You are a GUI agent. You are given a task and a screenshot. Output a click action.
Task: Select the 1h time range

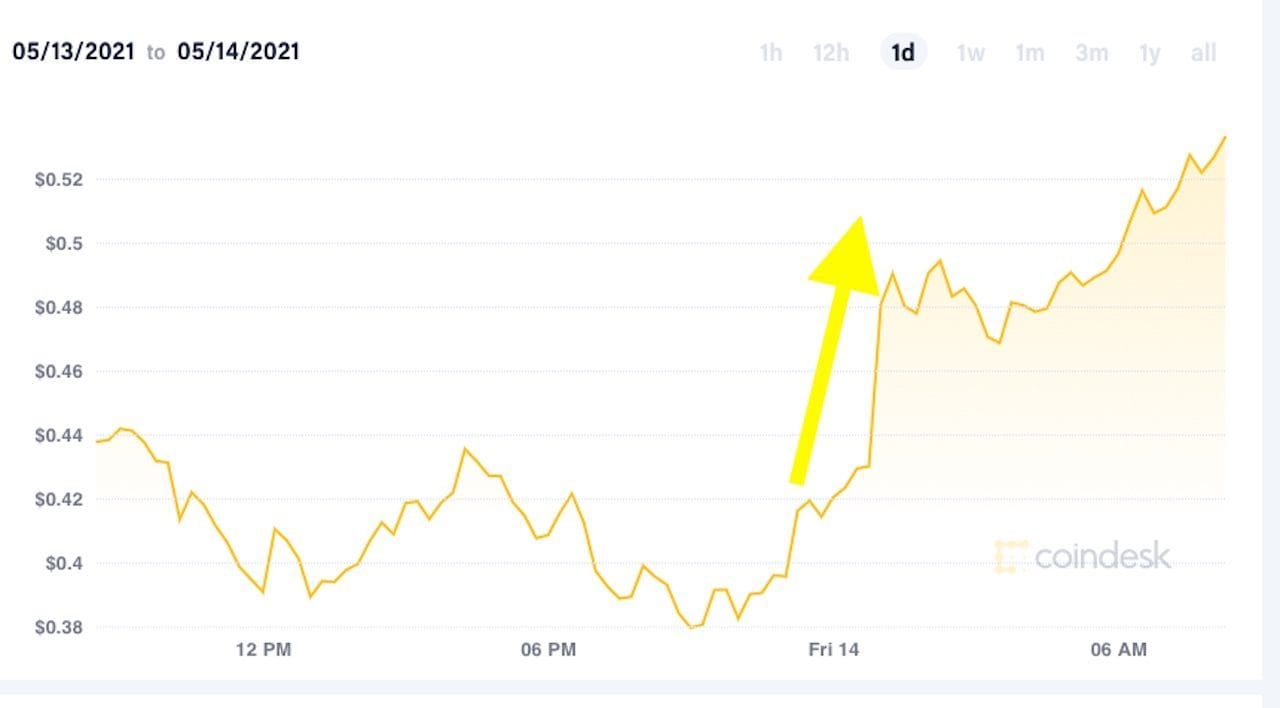coord(770,53)
